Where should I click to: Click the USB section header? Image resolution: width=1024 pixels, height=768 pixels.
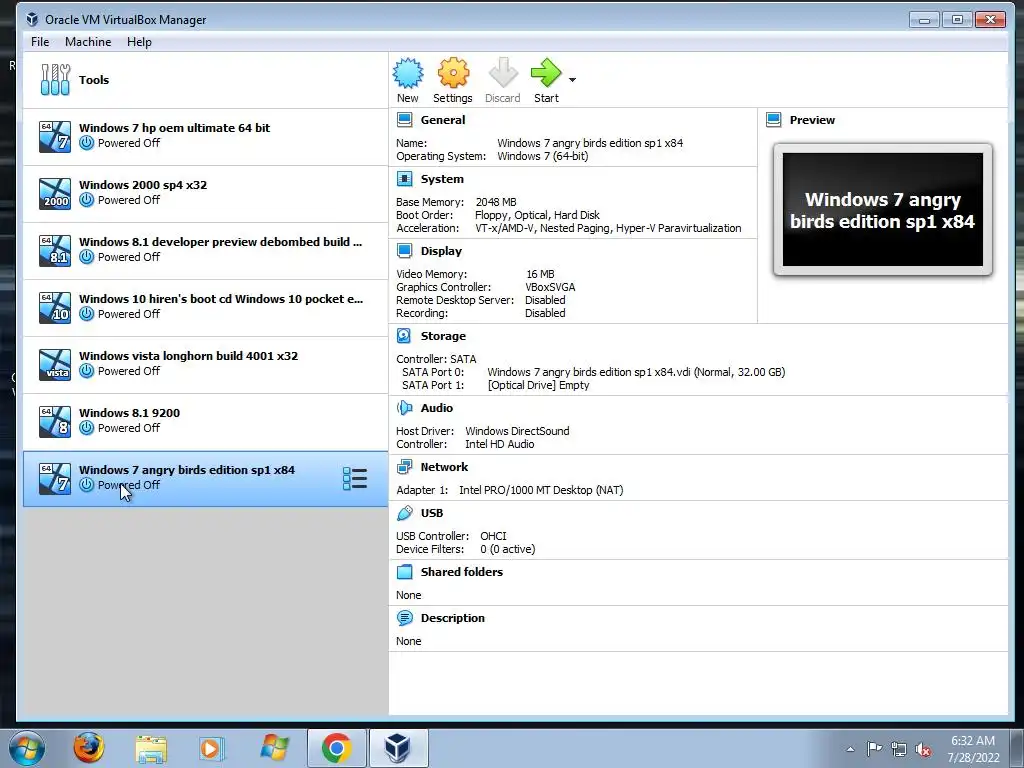point(432,513)
